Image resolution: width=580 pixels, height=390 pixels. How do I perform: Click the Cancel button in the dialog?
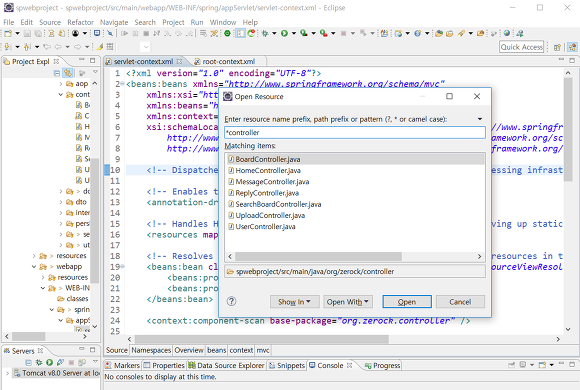[460, 302]
